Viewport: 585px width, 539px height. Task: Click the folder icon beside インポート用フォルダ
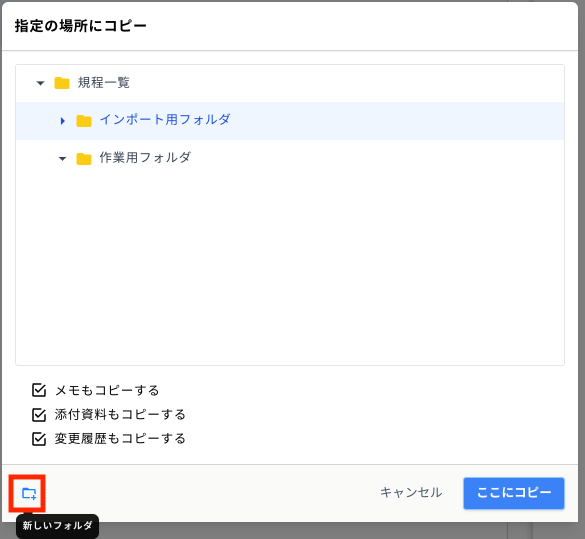tap(84, 120)
